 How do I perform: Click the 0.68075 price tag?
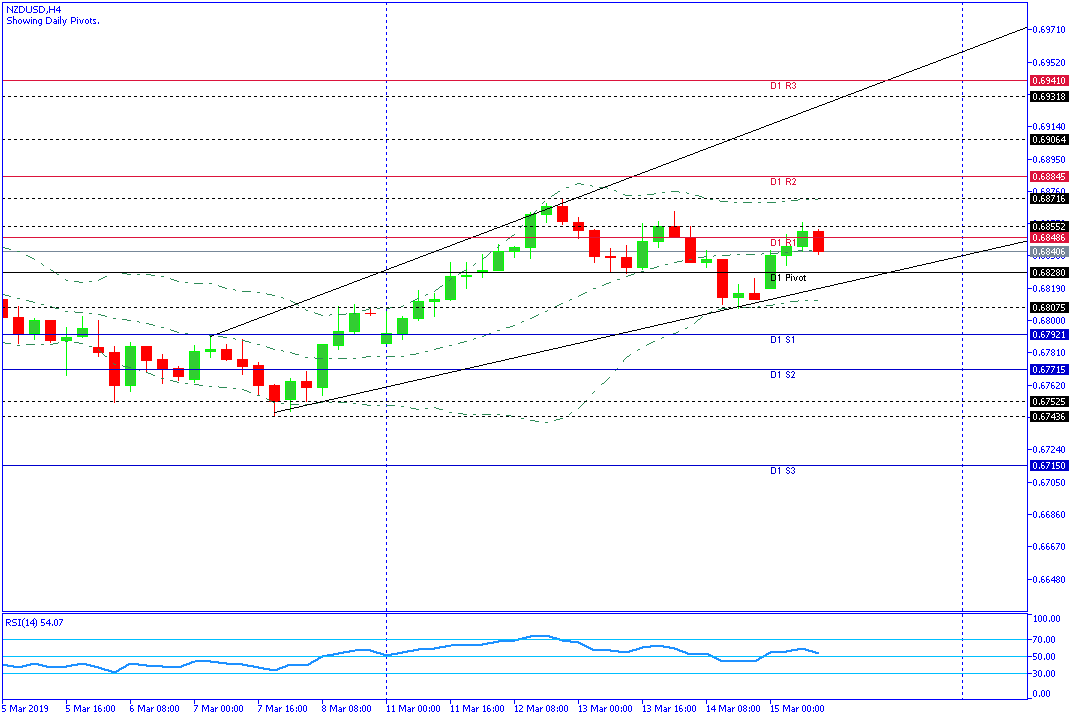click(1049, 307)
